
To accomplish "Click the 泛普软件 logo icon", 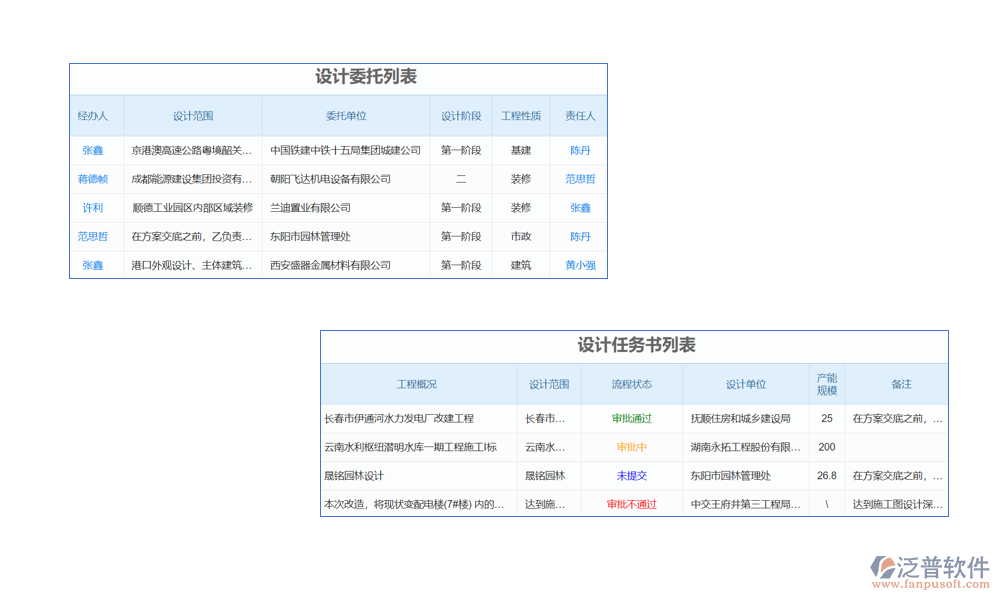I will [x=885, y=567].
